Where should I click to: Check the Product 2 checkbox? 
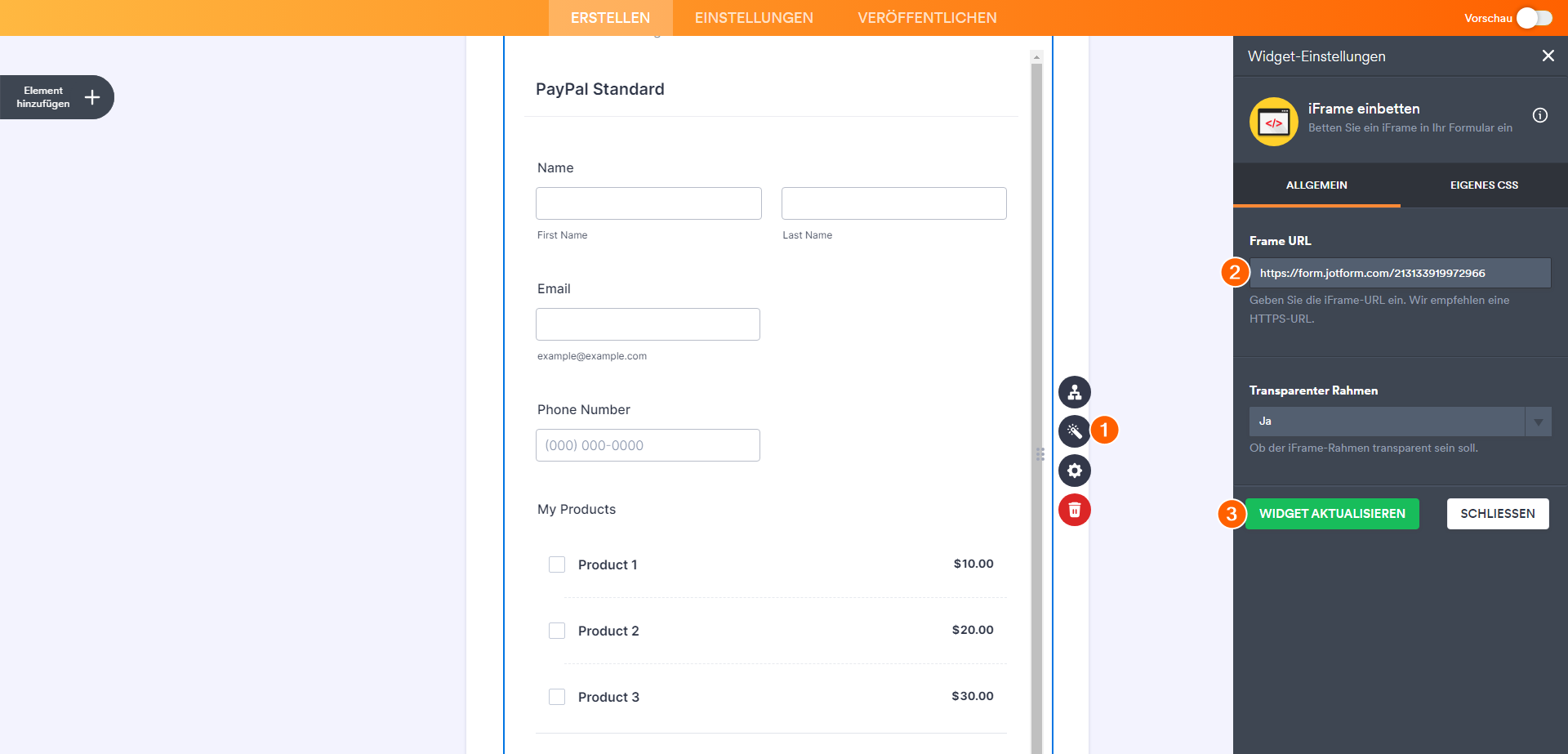(557, 631)
